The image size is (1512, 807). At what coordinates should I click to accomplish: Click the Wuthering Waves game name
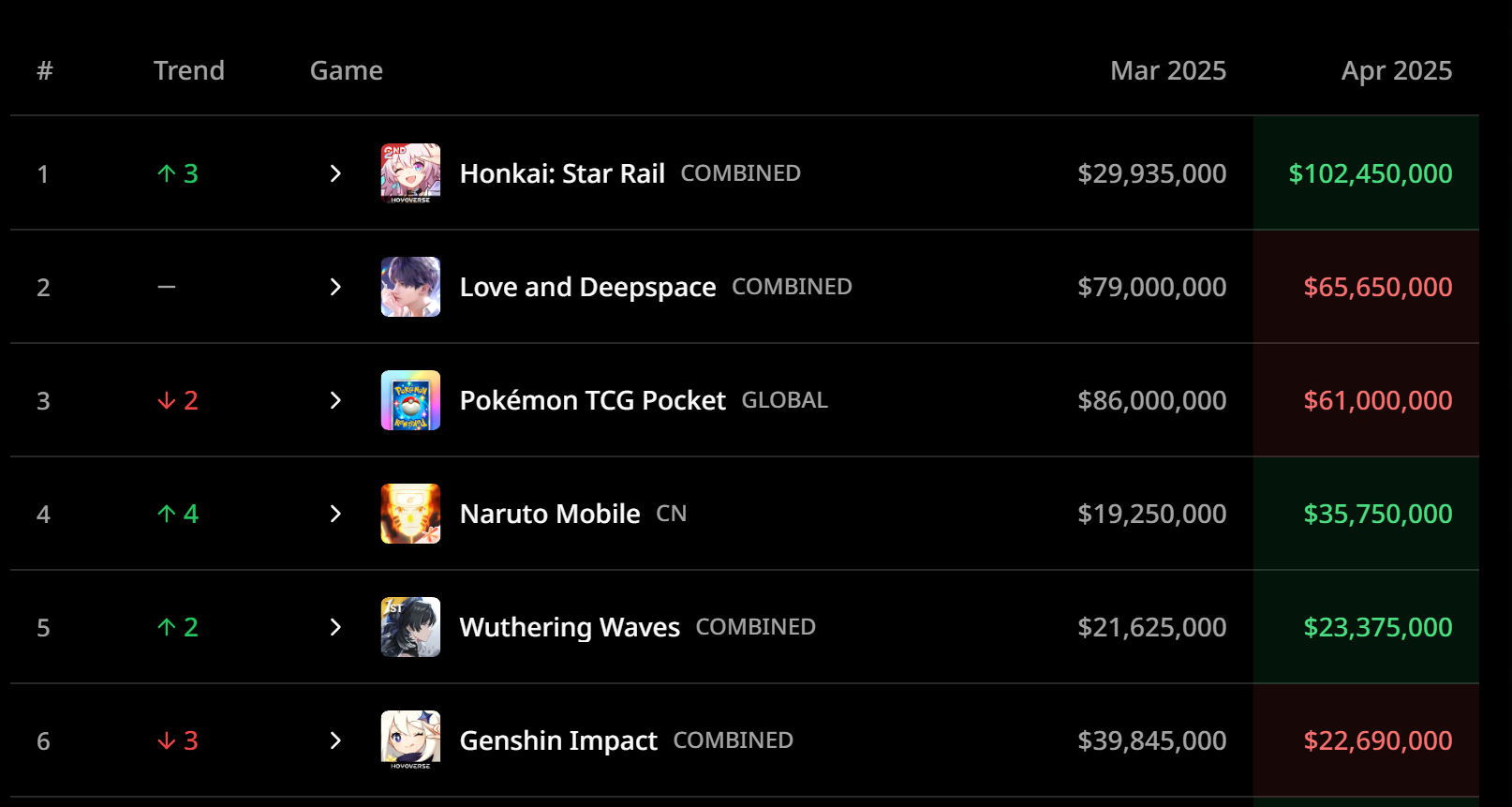pos(570,627)
